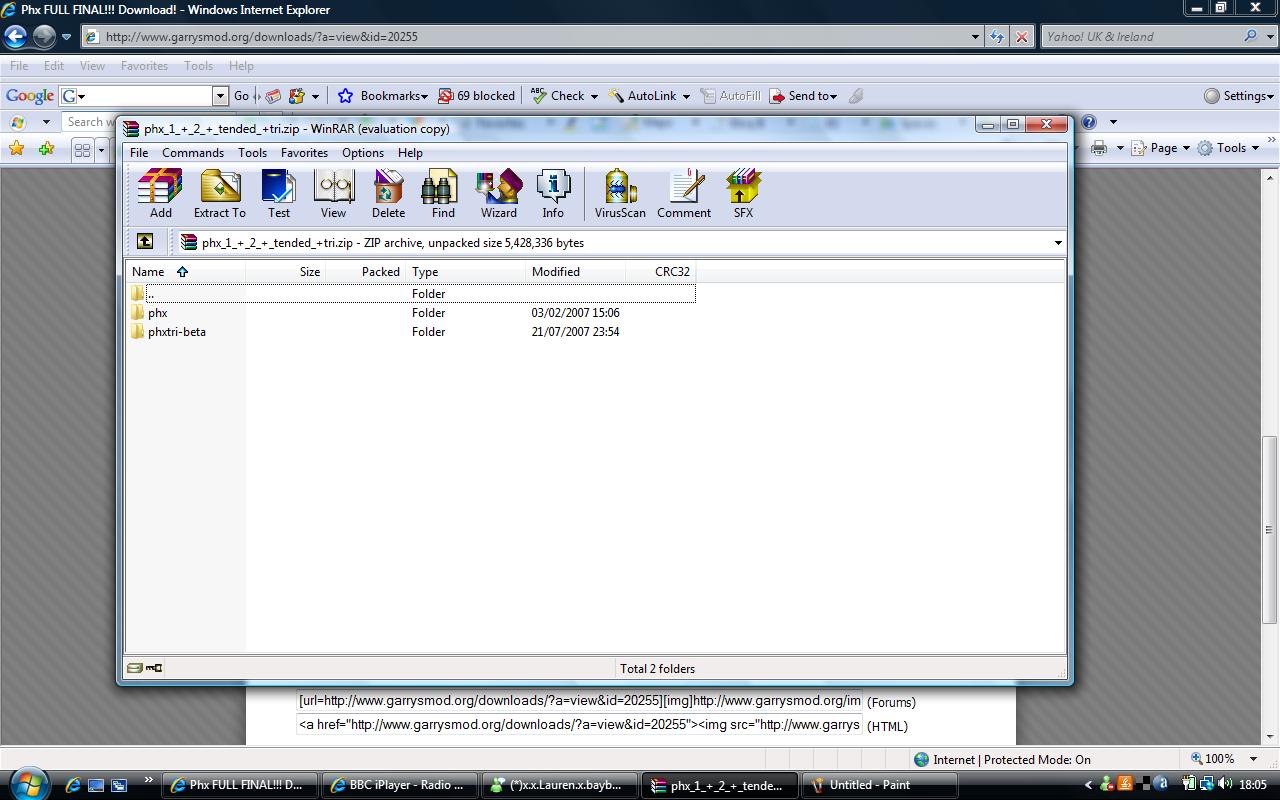
Task: Sort by the Packed column header
Action: point(365,272)
